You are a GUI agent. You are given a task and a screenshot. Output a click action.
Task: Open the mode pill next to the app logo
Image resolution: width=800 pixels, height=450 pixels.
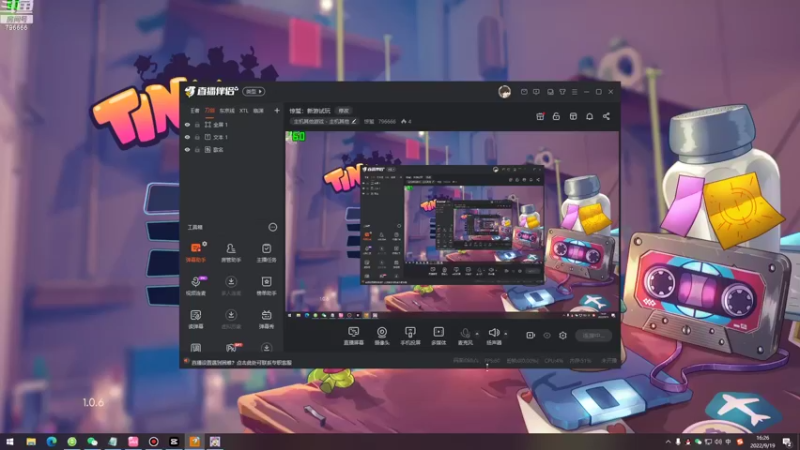pyautogui.click(x=254, y=92)
